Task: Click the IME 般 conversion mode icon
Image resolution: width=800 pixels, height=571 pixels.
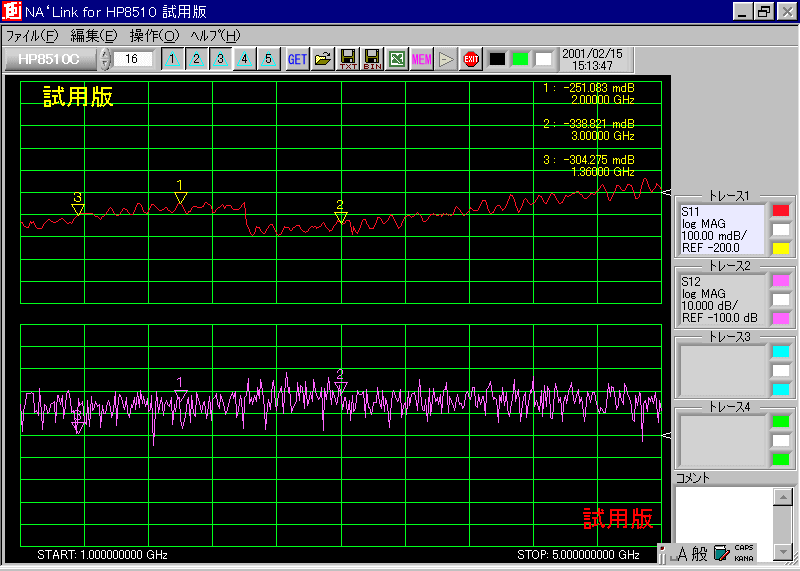Action: tap(700, 554)
